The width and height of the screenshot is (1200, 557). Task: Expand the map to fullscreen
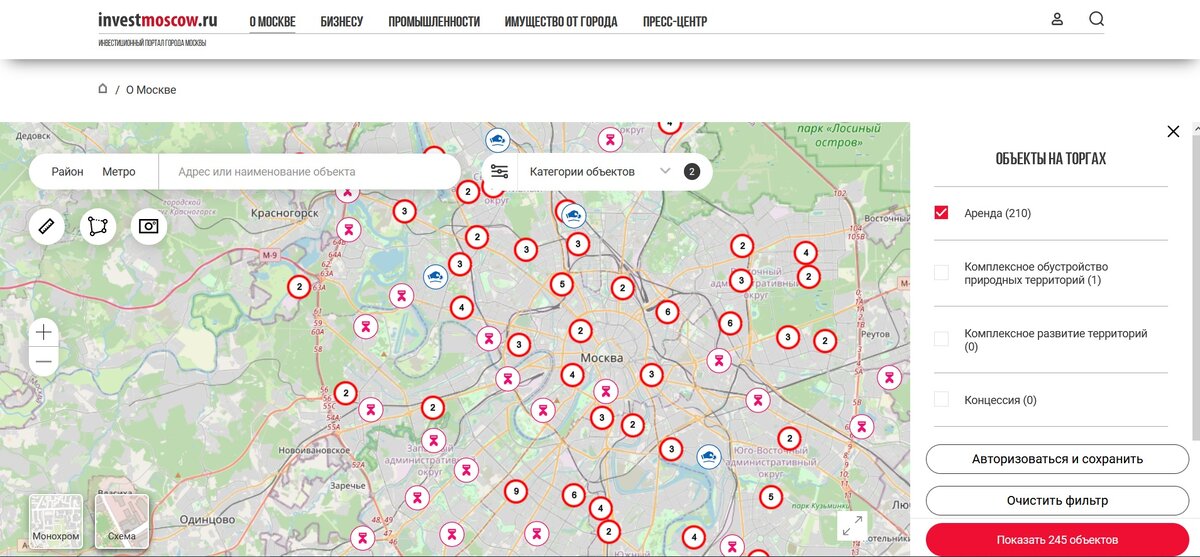tap(852, 526)
